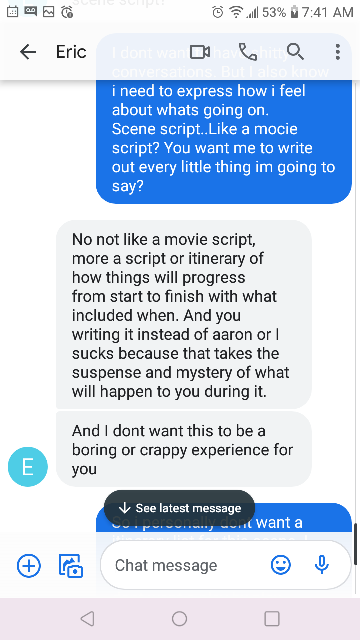
Task: Select the blue "Scene script..Like a mocie script" message
Action: point(224,118)
